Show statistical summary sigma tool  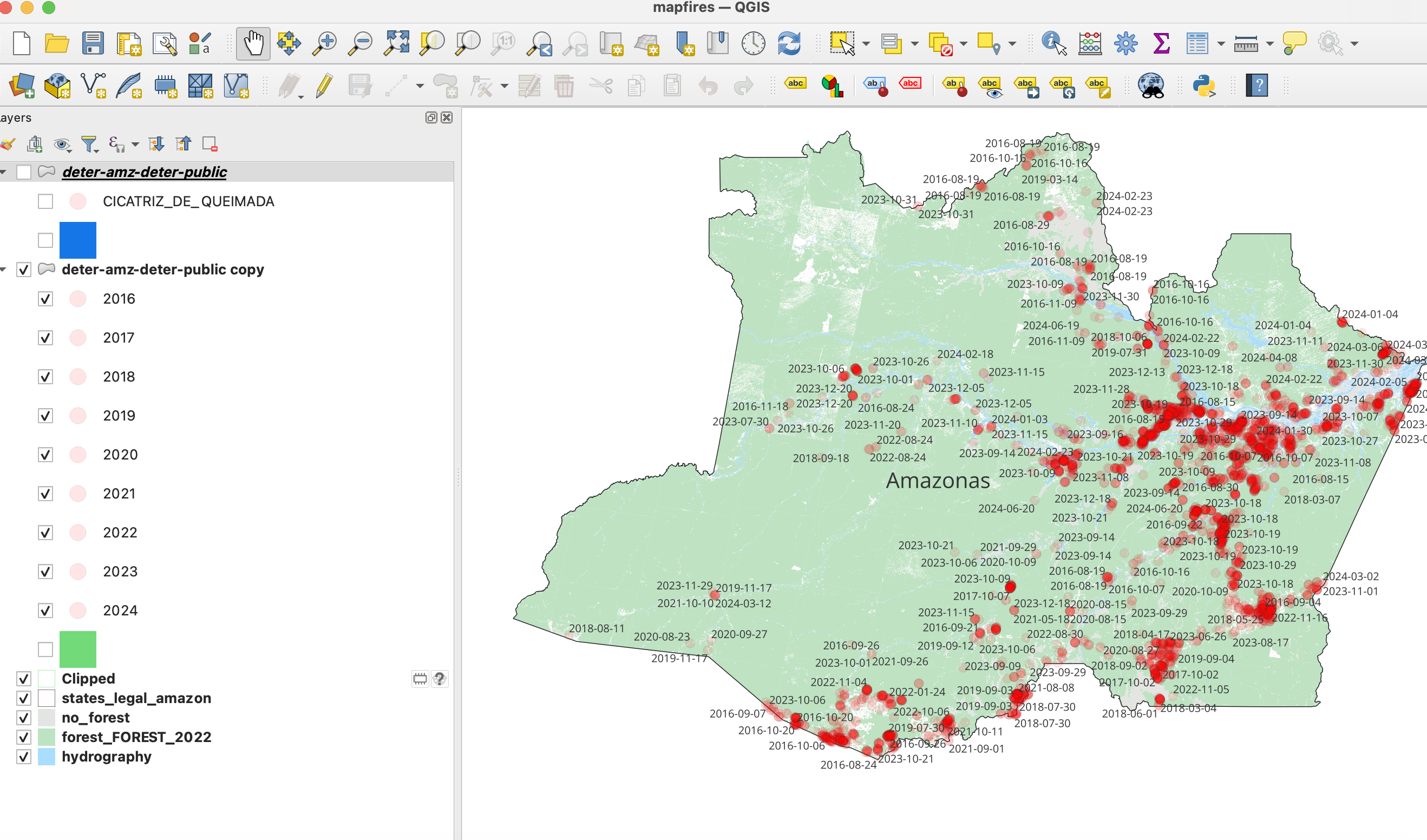[x=1161, y=44]
